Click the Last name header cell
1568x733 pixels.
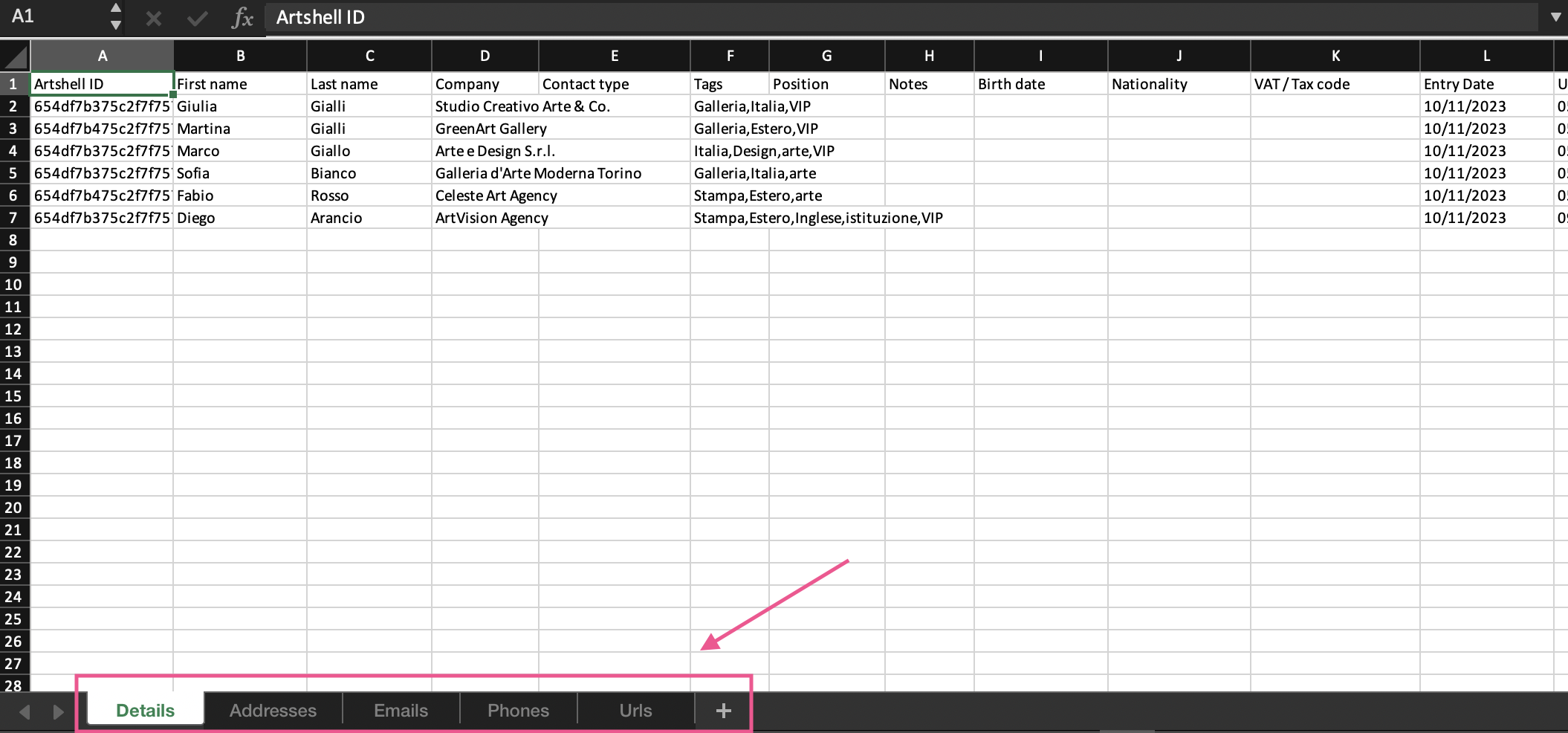pyautogui.click(x=369, y=84)
